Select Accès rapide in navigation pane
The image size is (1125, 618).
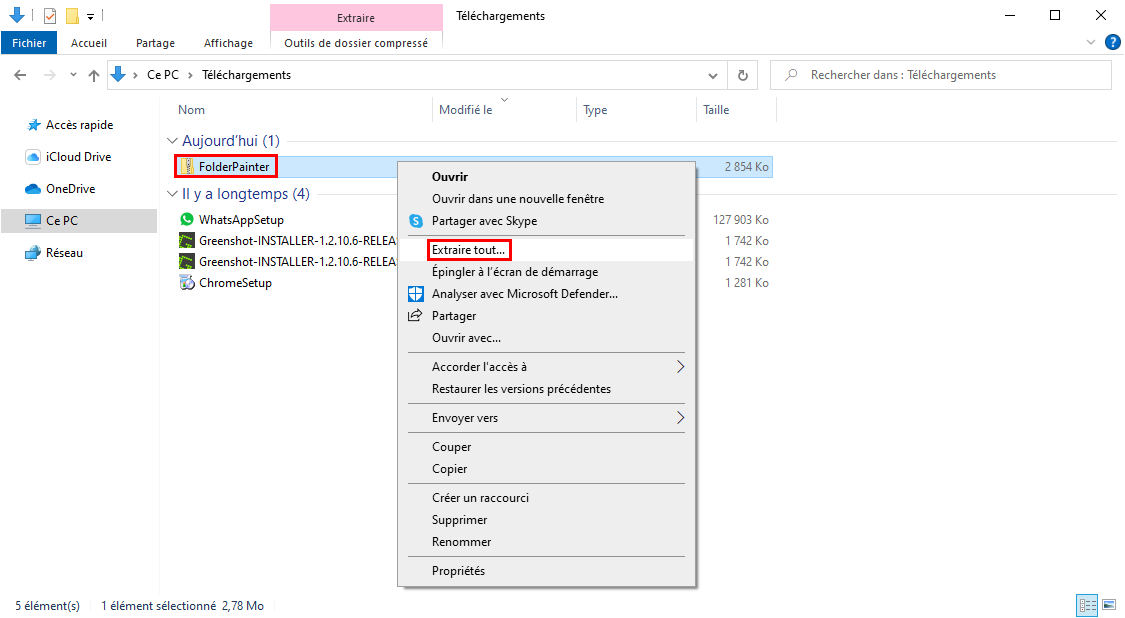(79, 125)
